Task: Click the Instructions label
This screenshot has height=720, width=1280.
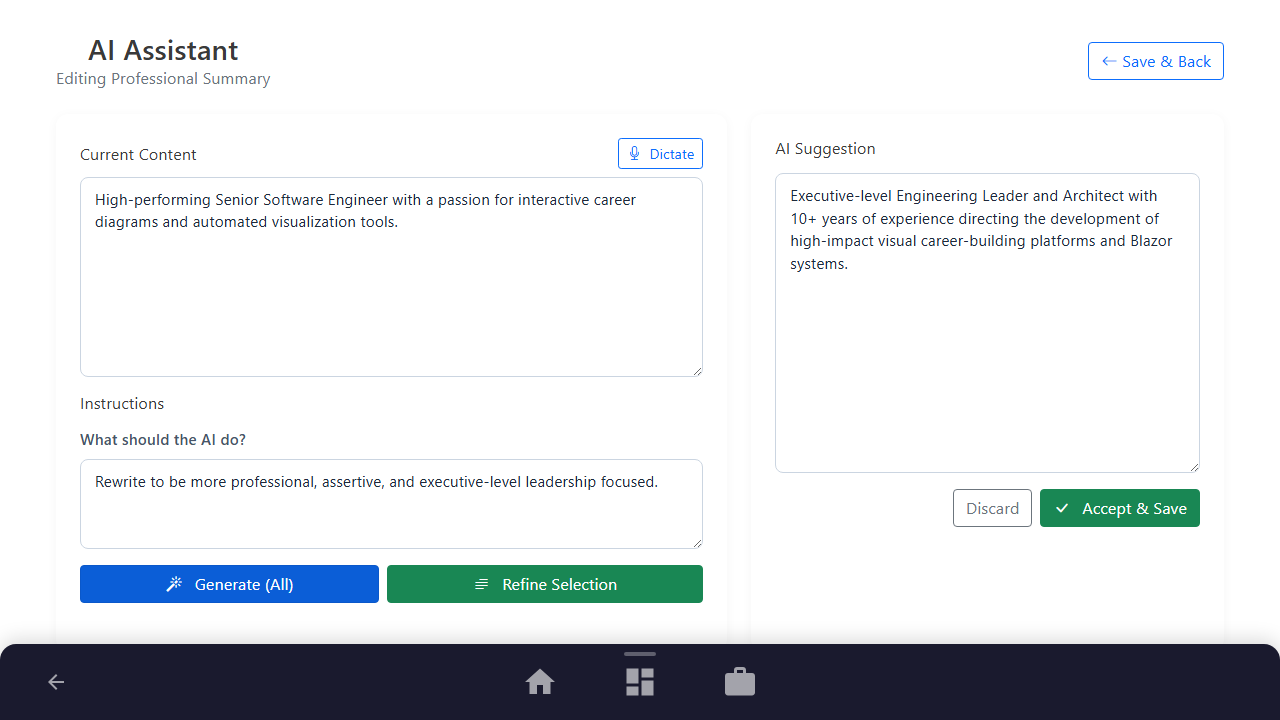Action: click(122, 404)
